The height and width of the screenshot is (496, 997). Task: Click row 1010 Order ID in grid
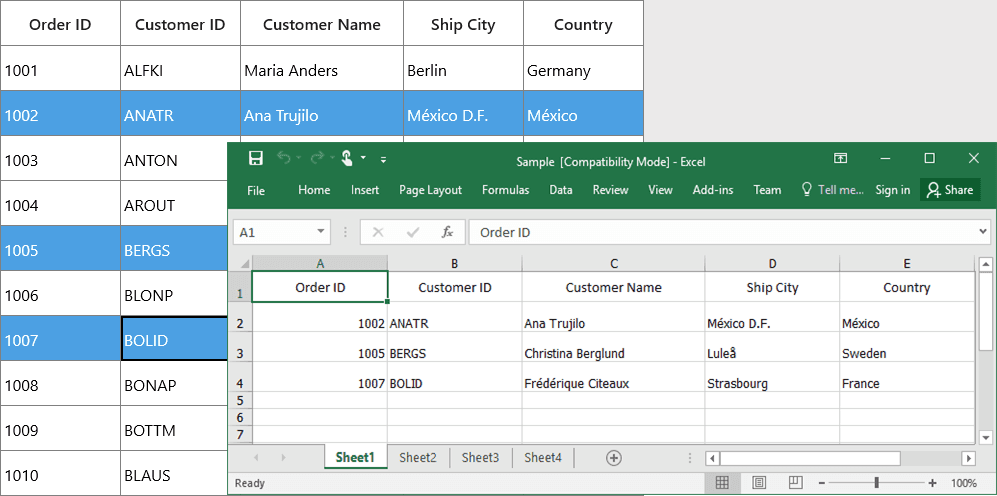click(x=60, y=475)
